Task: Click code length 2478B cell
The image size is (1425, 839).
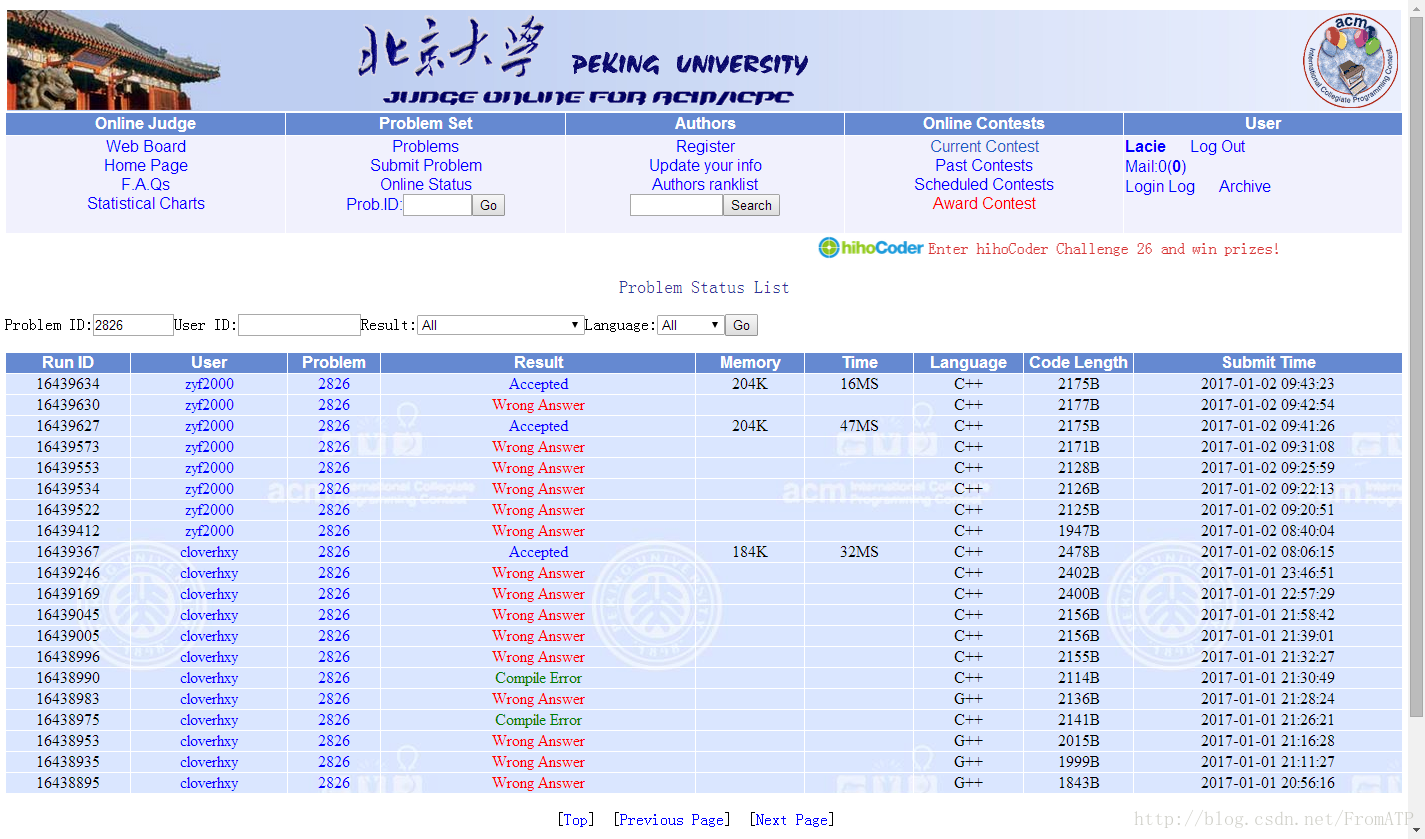Action: (1078, 552)
